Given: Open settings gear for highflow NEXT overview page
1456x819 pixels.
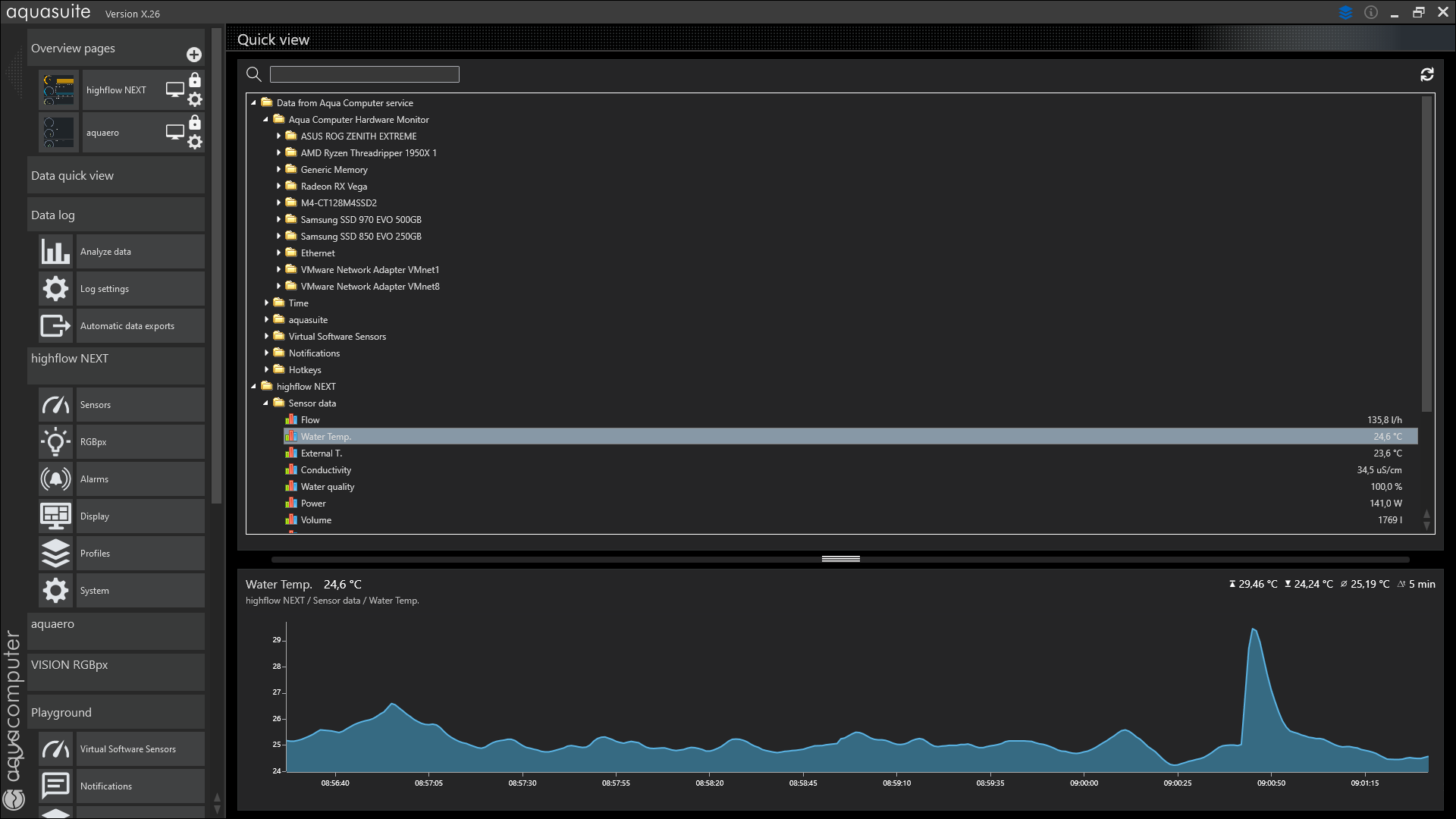Looking at the screenshot, I should pyautogui.click(x=195, y=99).
